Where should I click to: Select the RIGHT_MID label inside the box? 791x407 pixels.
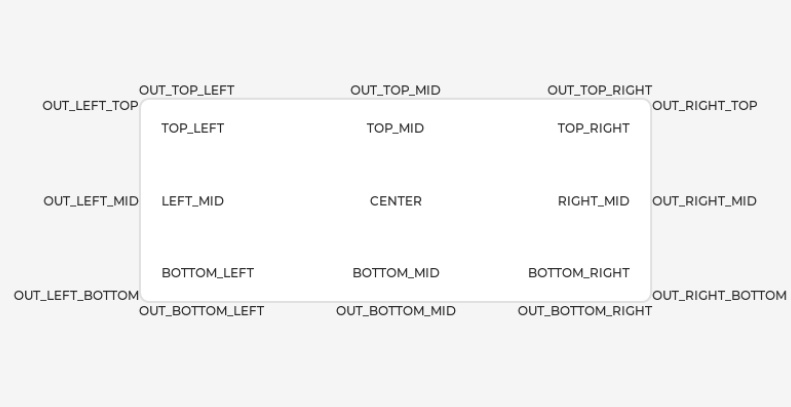[594, 201]
